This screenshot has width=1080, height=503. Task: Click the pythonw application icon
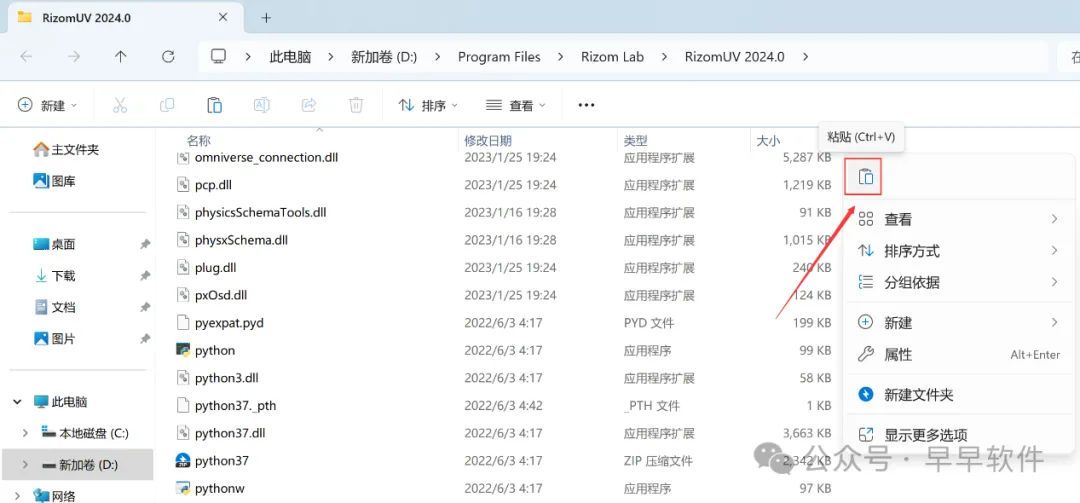click(x=183, y=488)
